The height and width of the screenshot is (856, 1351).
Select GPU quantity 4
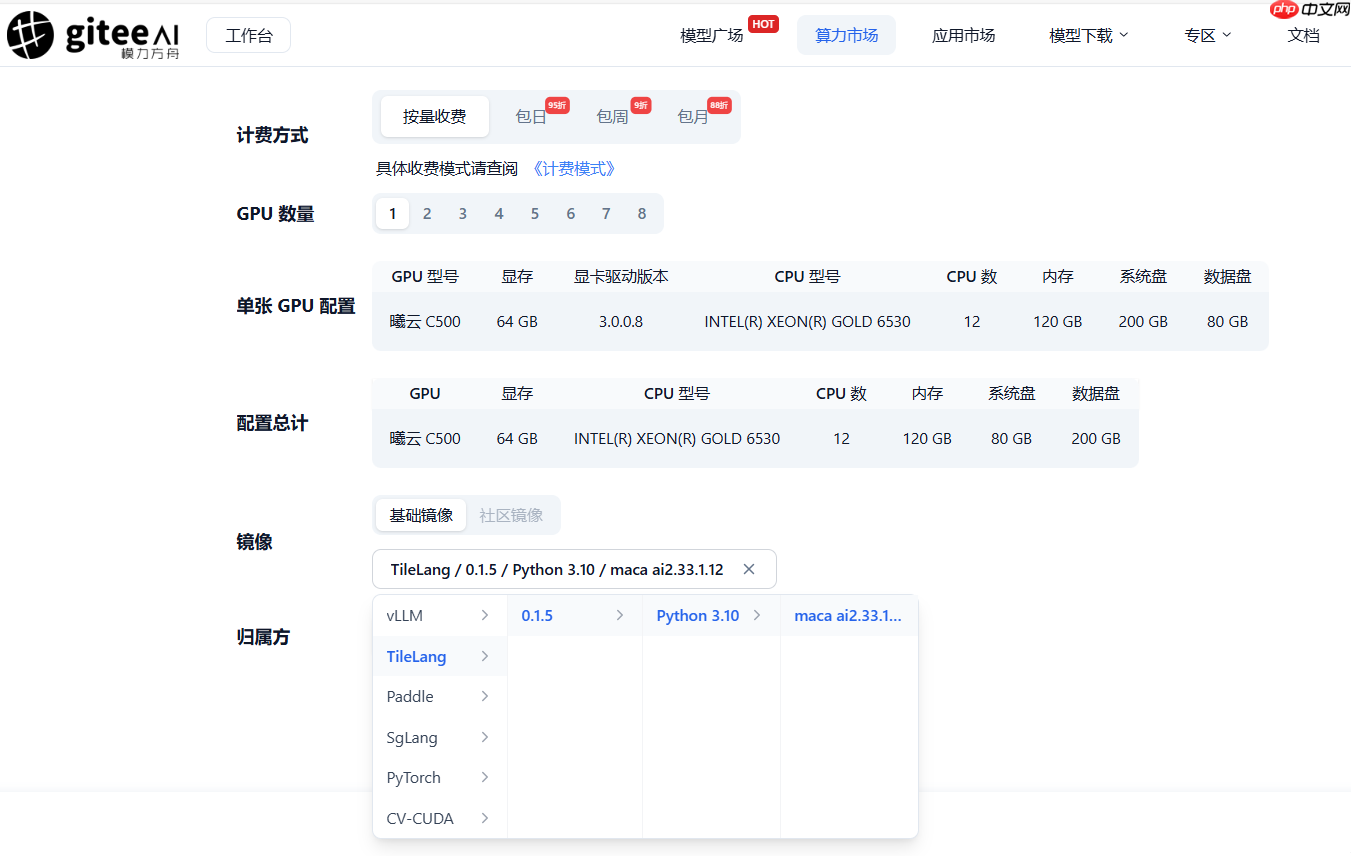499,213
